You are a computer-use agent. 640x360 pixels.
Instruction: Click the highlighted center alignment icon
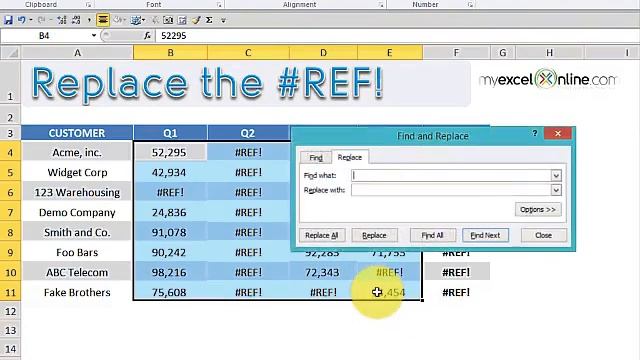(x=103, y=20)
